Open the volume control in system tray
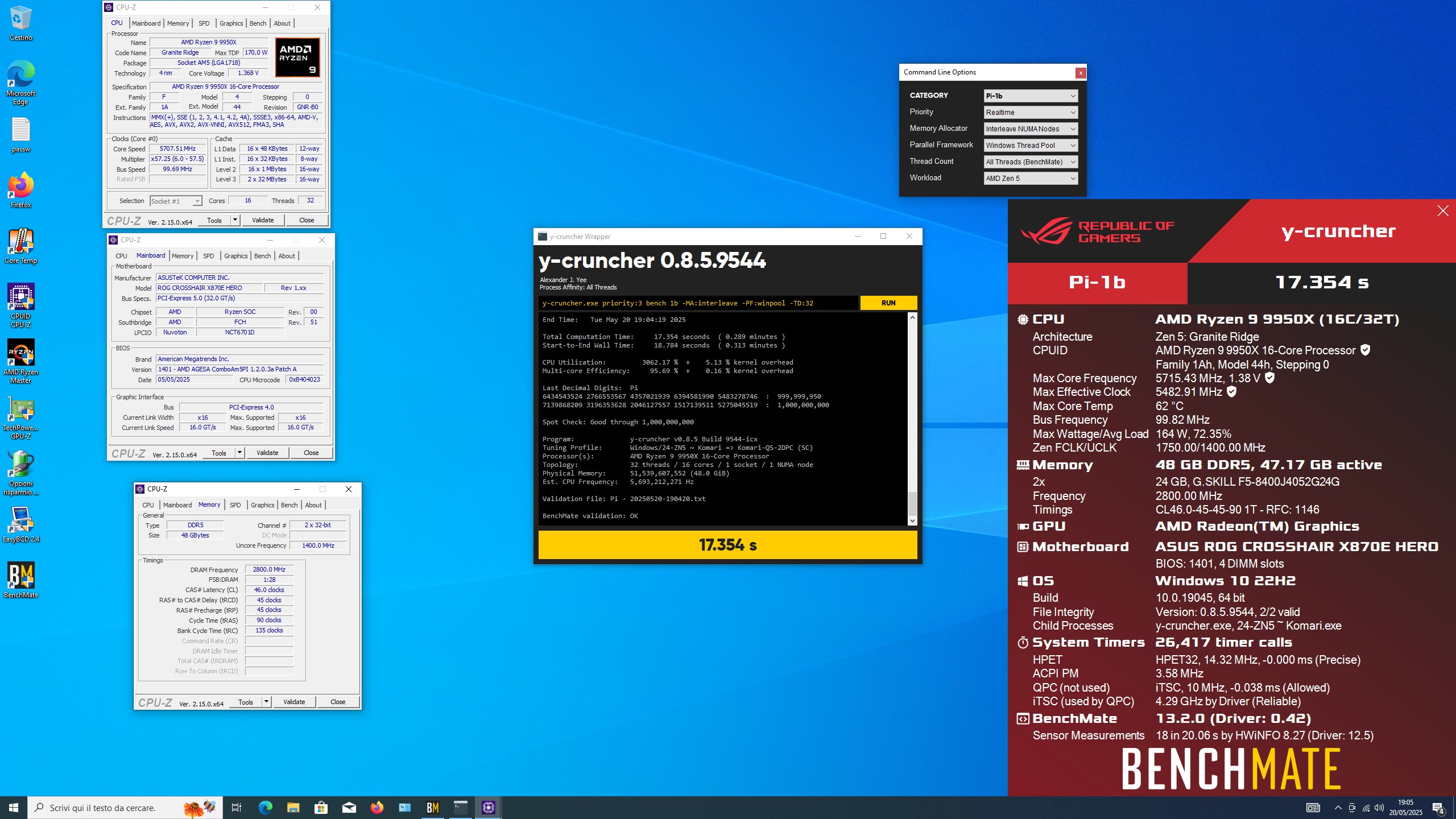1456x819 pixels. [1379, 808]
